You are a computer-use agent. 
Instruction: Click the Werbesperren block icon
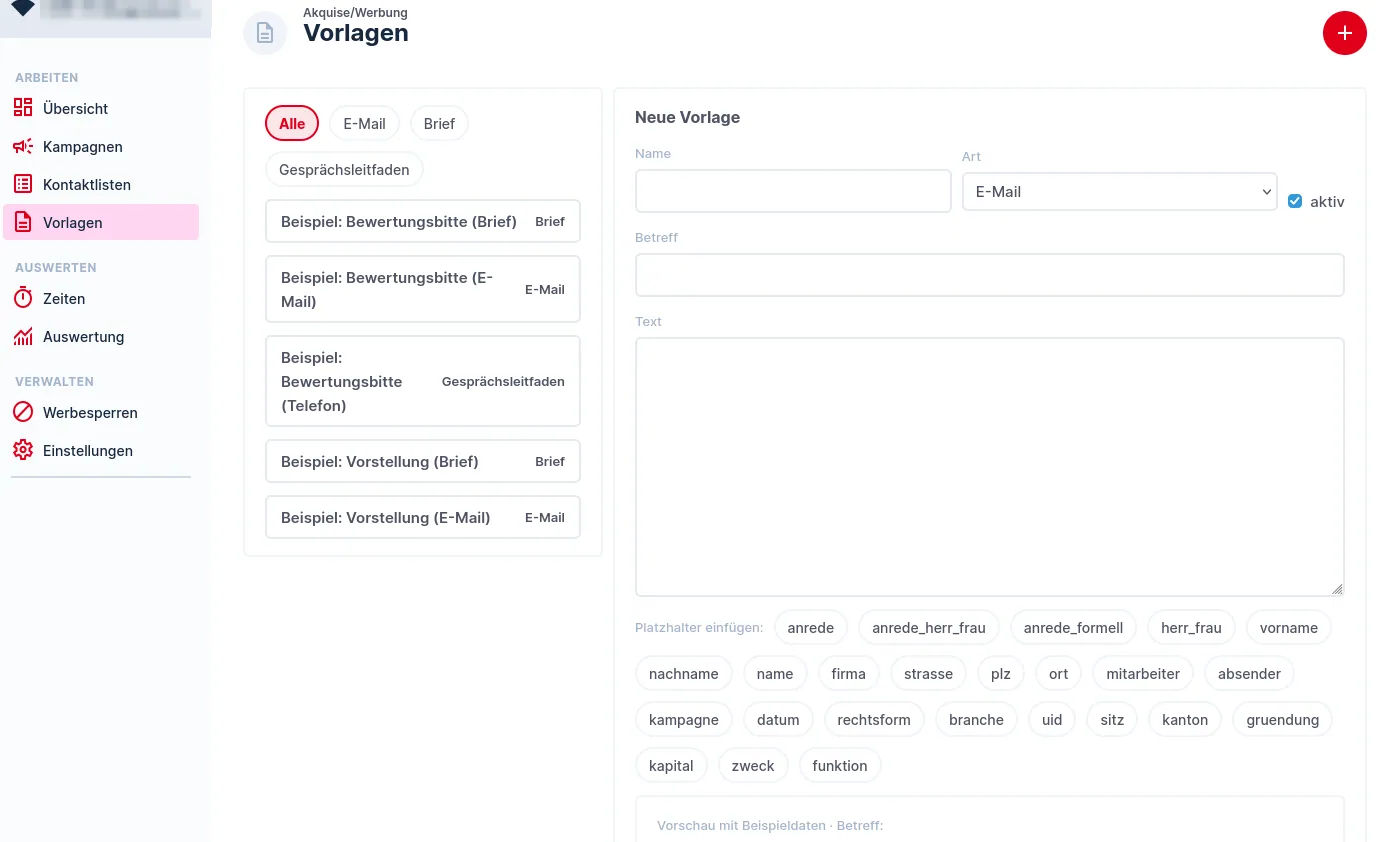click(x=23, y=412)
